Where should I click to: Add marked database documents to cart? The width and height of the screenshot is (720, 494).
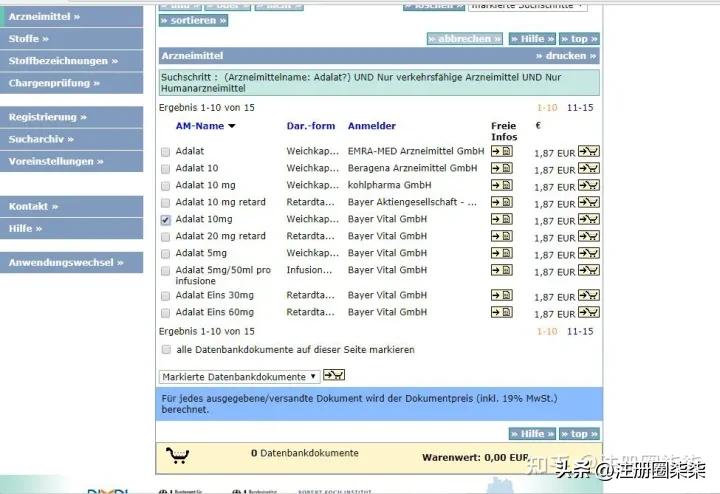[x=334, y=375]
